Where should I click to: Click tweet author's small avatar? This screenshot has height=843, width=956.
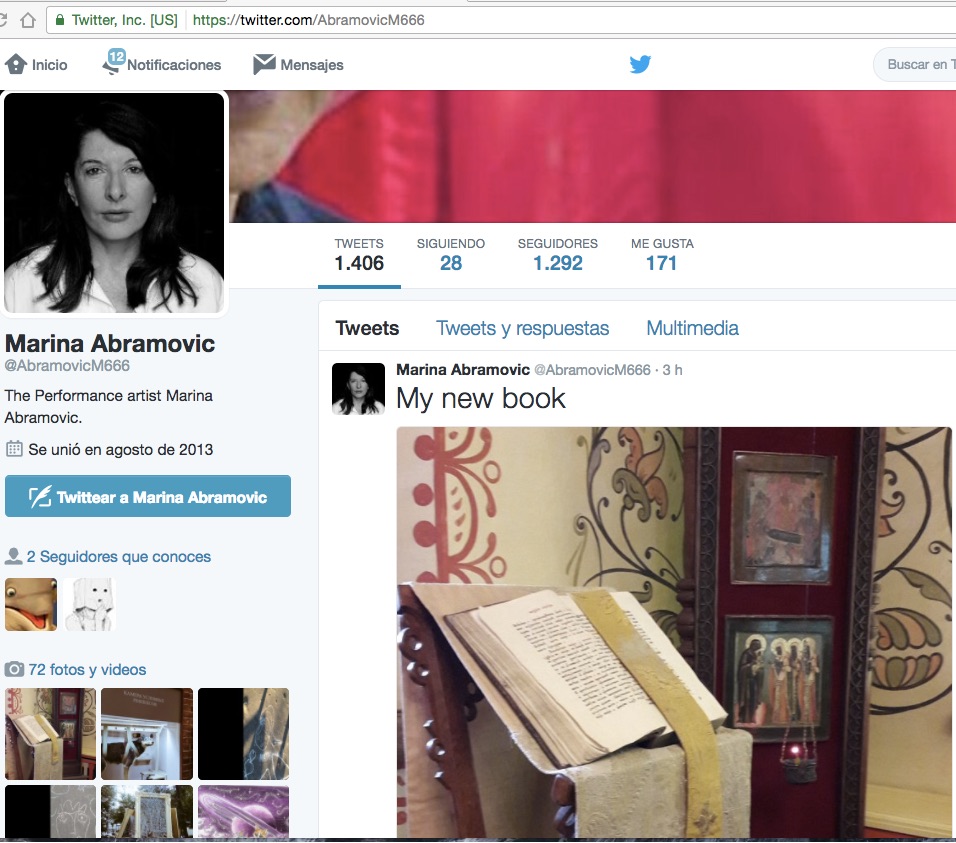click(x=358, y=389)
